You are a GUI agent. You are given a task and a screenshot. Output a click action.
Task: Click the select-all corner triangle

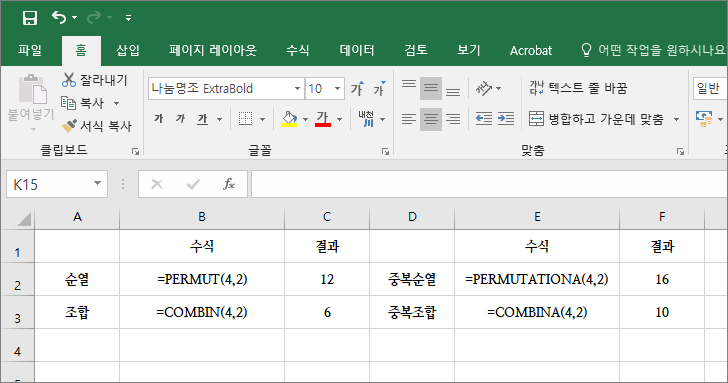pos(23,218)
